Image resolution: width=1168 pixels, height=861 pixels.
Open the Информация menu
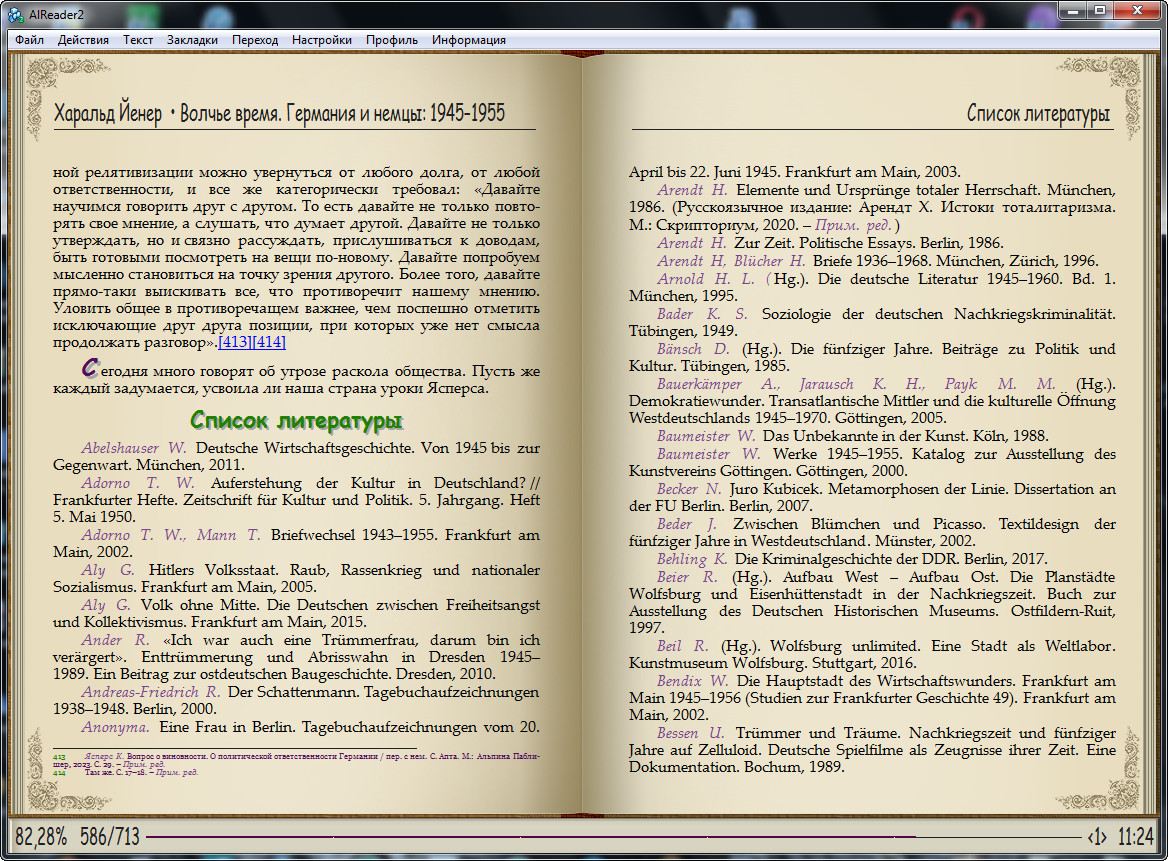tap(469, 40)
